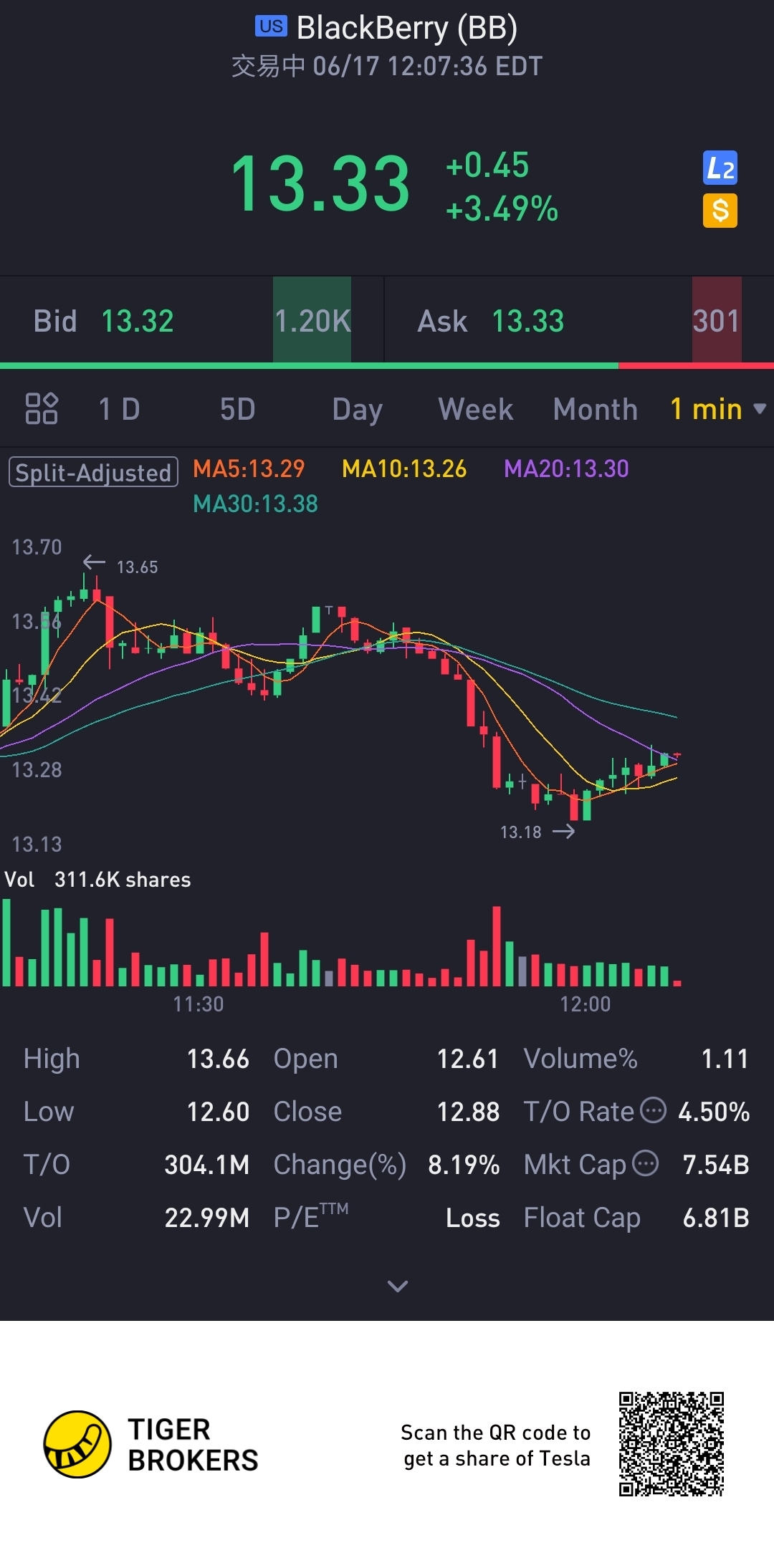Tap the 12:00 time axis label
The image size is (774, 1568).
(585, 1004)
